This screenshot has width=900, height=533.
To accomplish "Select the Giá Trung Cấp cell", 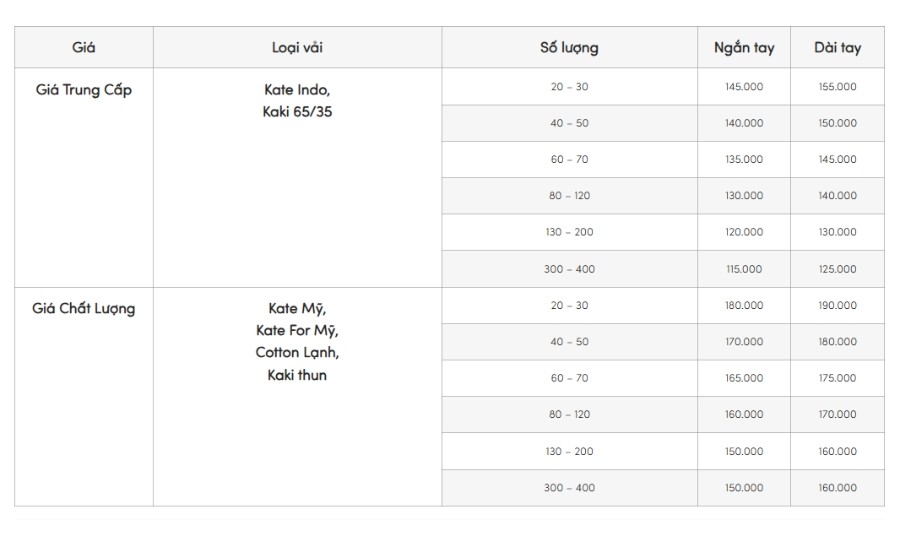I will (x=84, y=177).
